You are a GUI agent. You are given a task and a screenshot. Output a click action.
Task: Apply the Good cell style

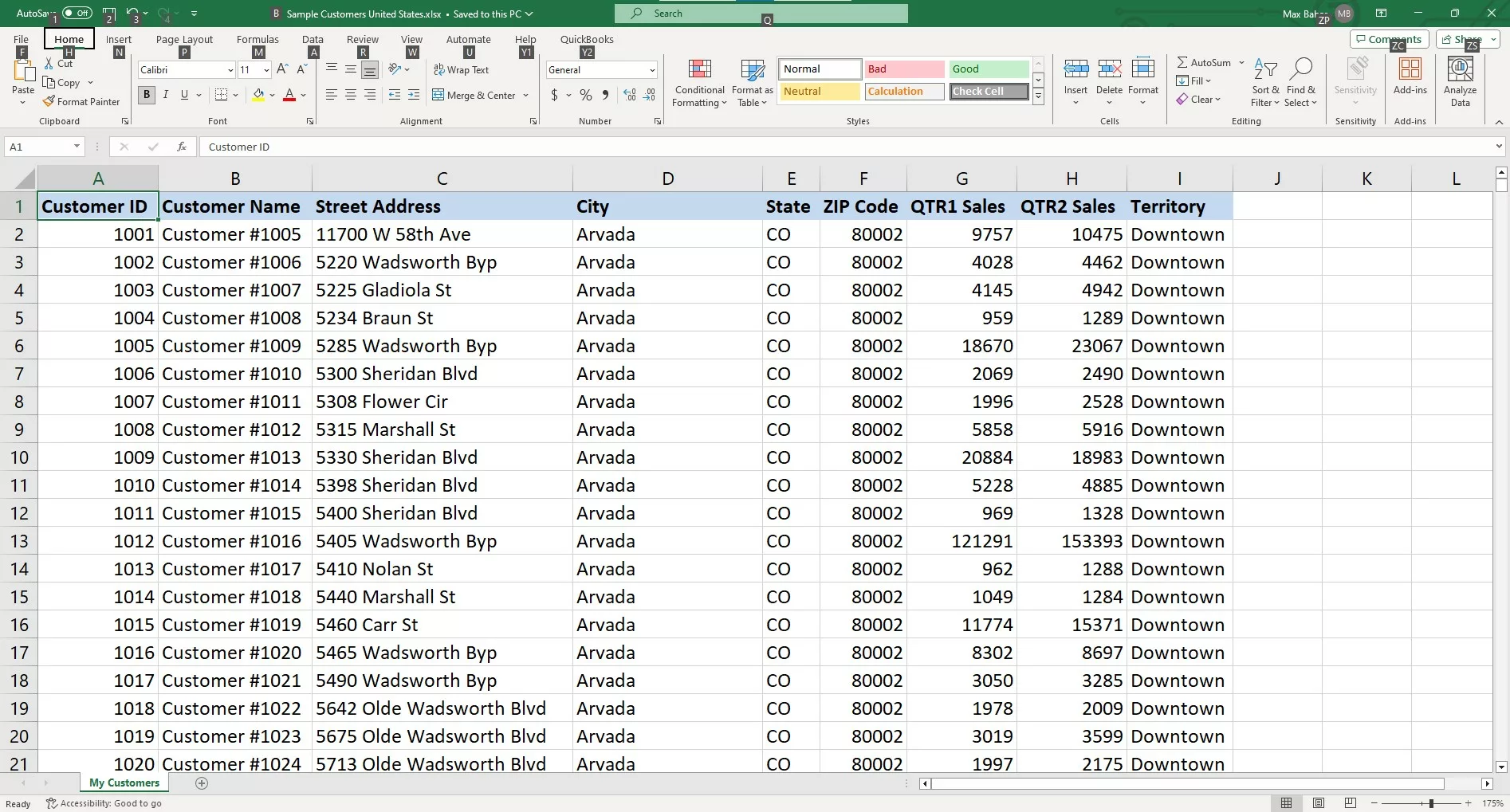point(988,69)
